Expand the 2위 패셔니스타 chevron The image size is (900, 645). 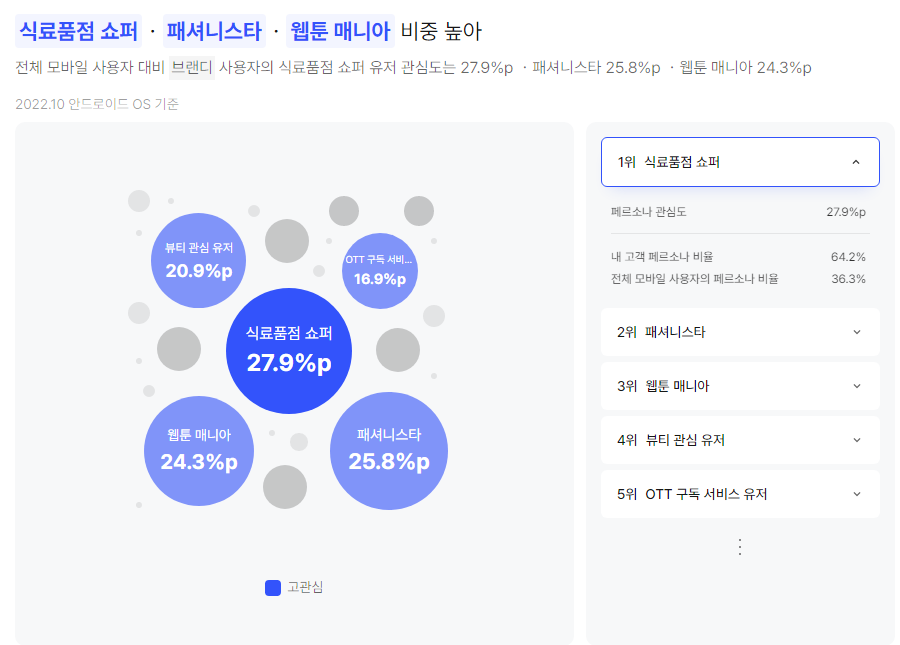856,332
